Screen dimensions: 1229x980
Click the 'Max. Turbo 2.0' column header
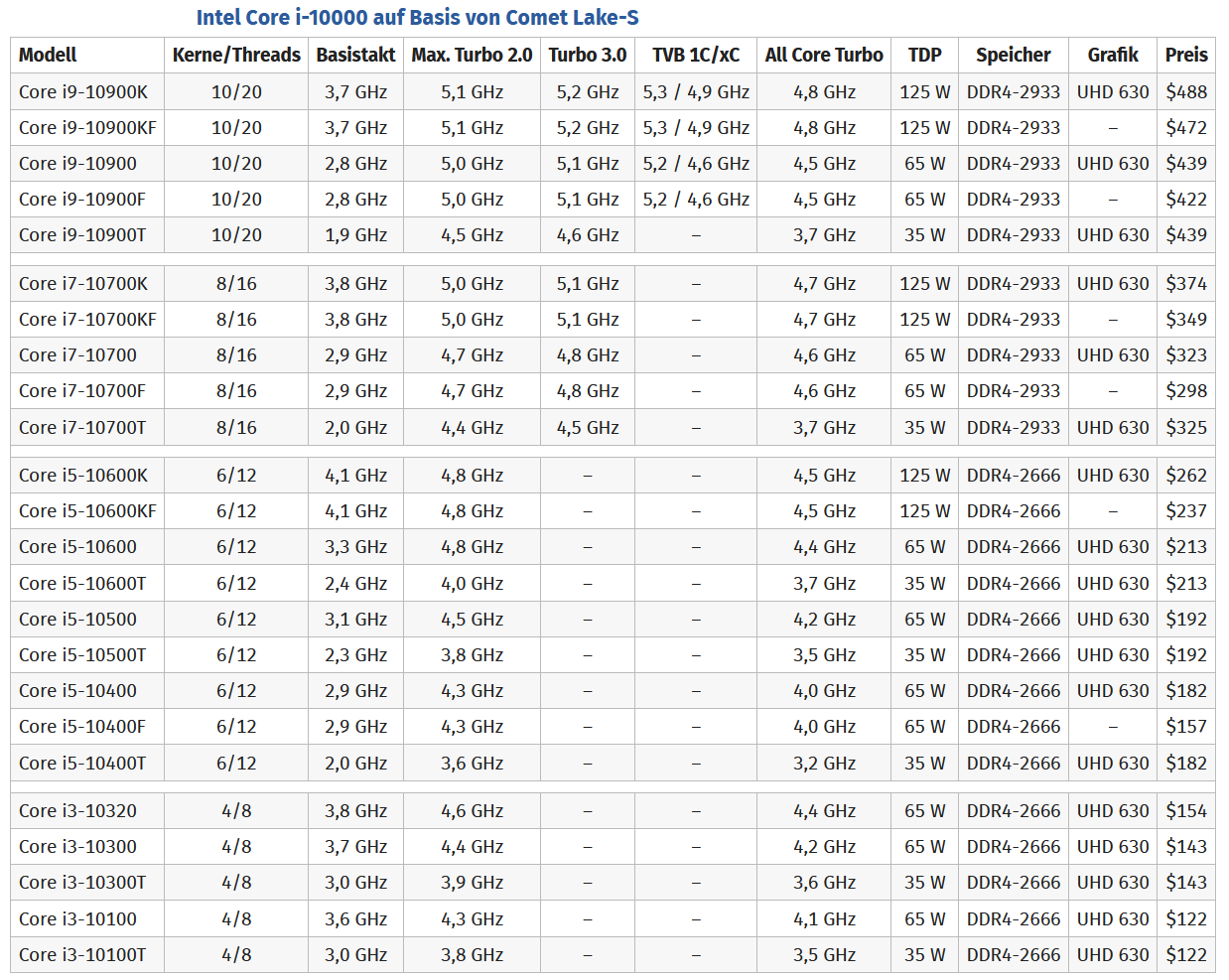pos(473,56)
